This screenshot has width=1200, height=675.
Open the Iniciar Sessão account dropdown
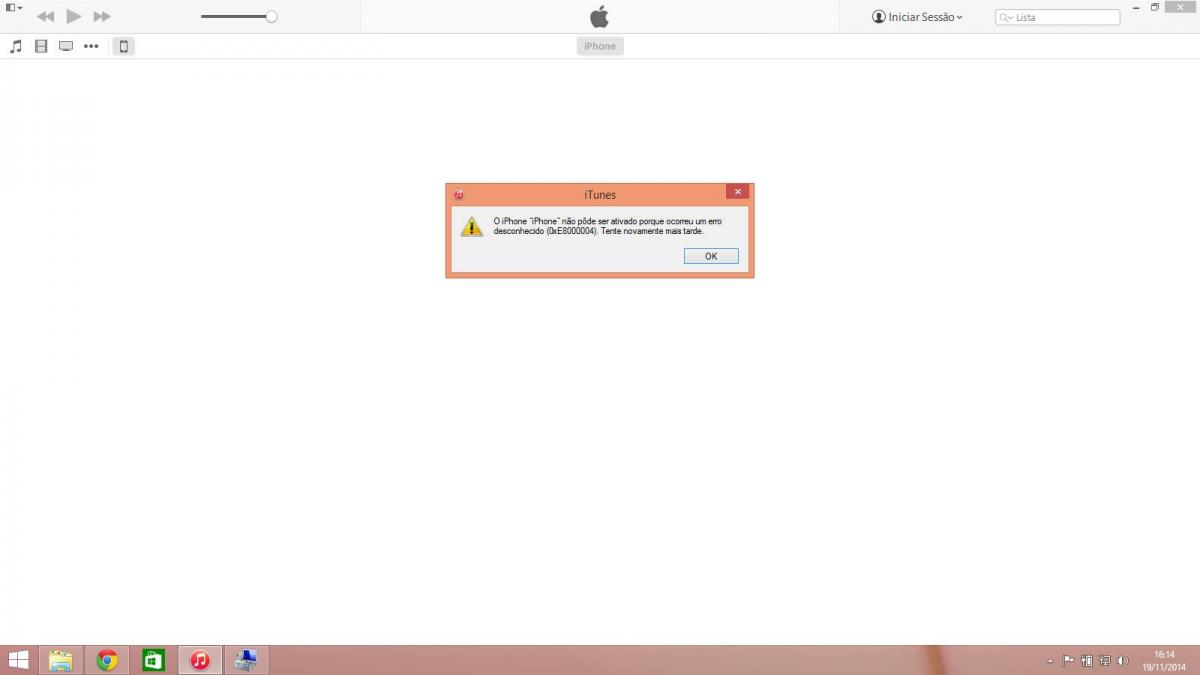pyautogui.click(x=917, y=17)
